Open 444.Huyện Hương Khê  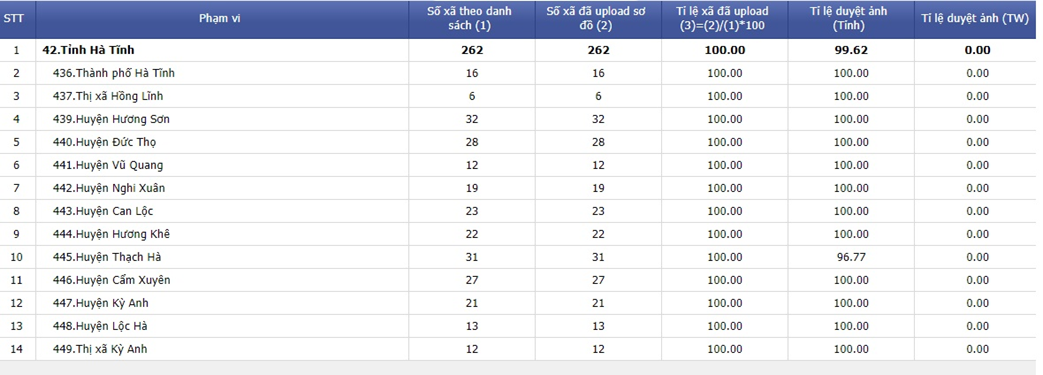[111, 234]
